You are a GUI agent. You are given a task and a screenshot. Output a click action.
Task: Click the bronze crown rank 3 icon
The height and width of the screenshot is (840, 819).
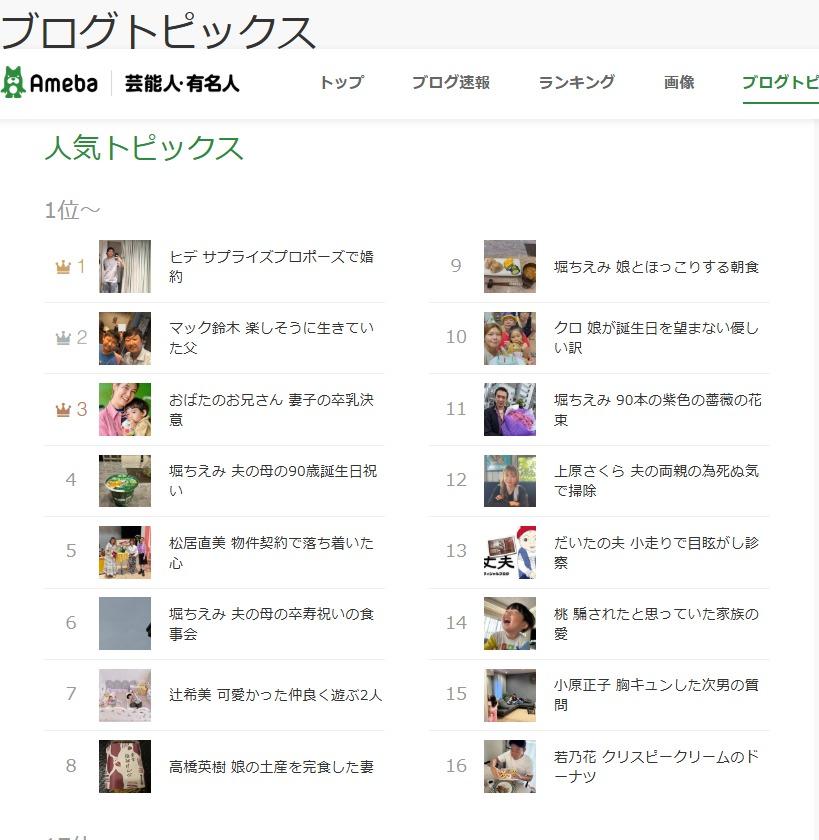[63, 409]
